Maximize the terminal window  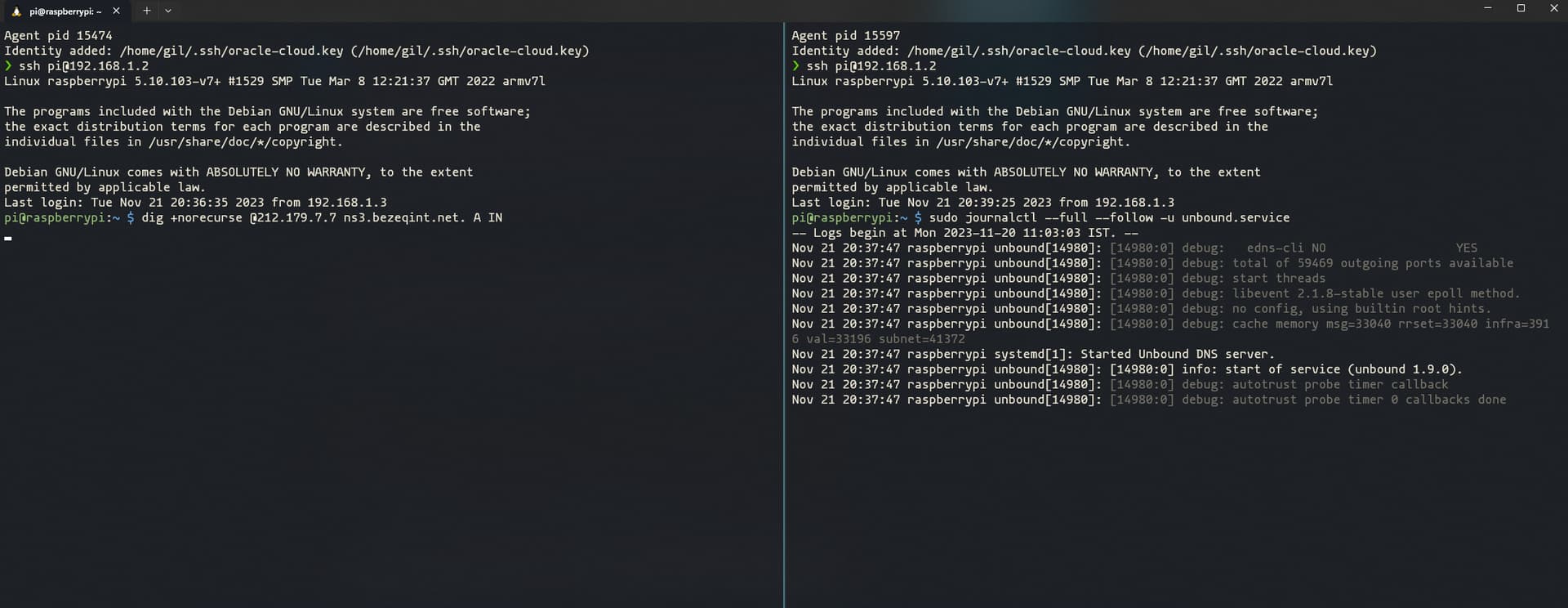tap(1521, 8)
